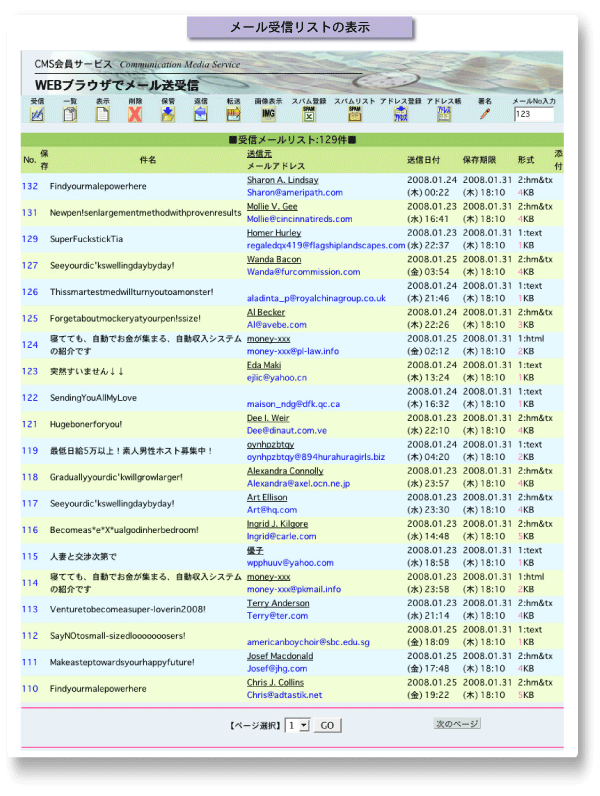Click the Chris@adtastik.net address link
This screenshot has height=796, width=600.
click(284, 695)
